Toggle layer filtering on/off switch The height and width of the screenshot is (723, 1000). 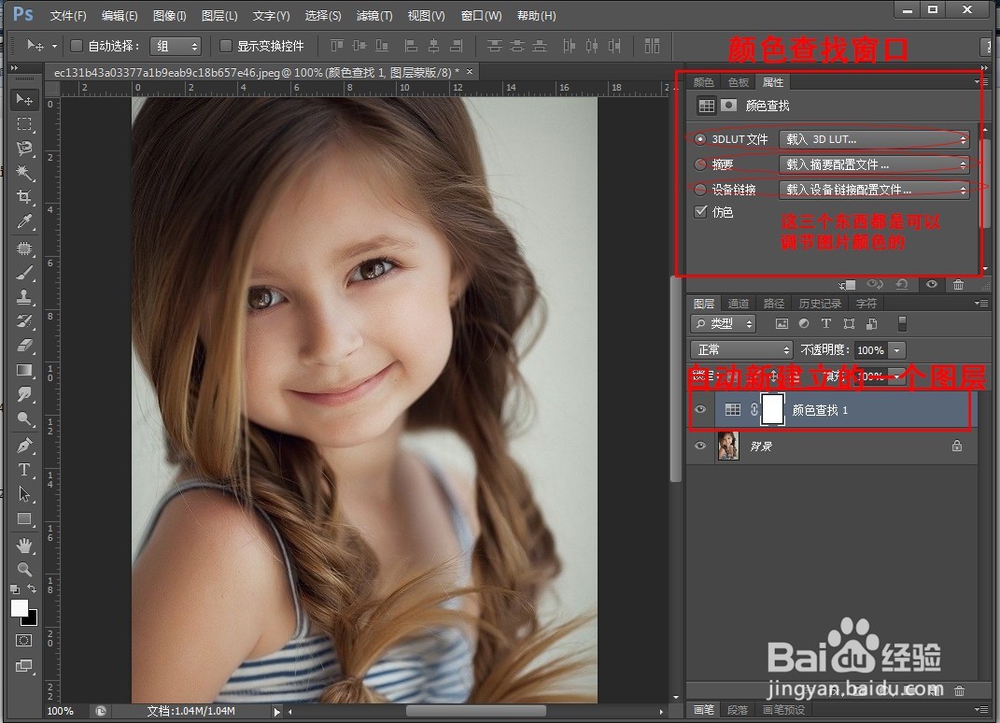coord(902,324)
